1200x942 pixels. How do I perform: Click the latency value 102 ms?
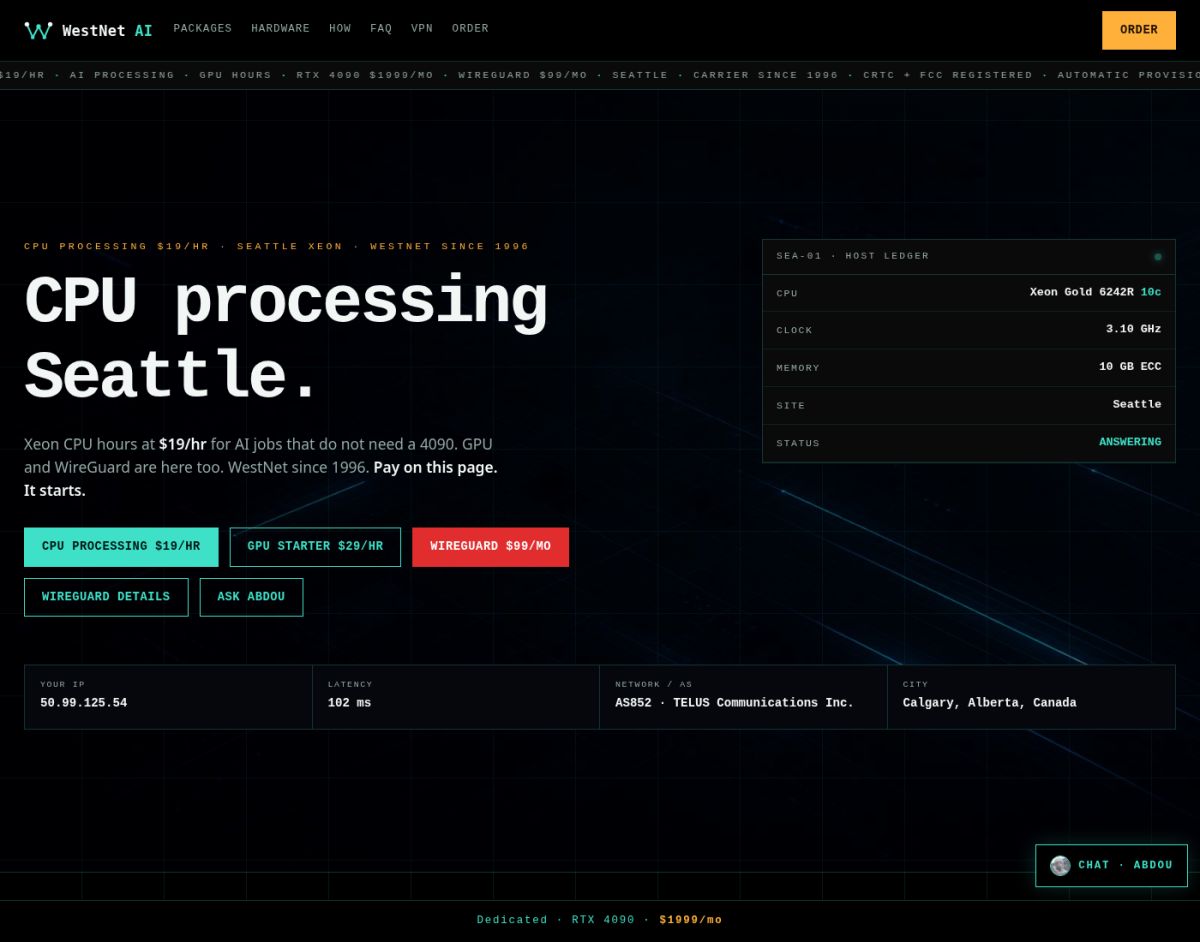[349, 703]
